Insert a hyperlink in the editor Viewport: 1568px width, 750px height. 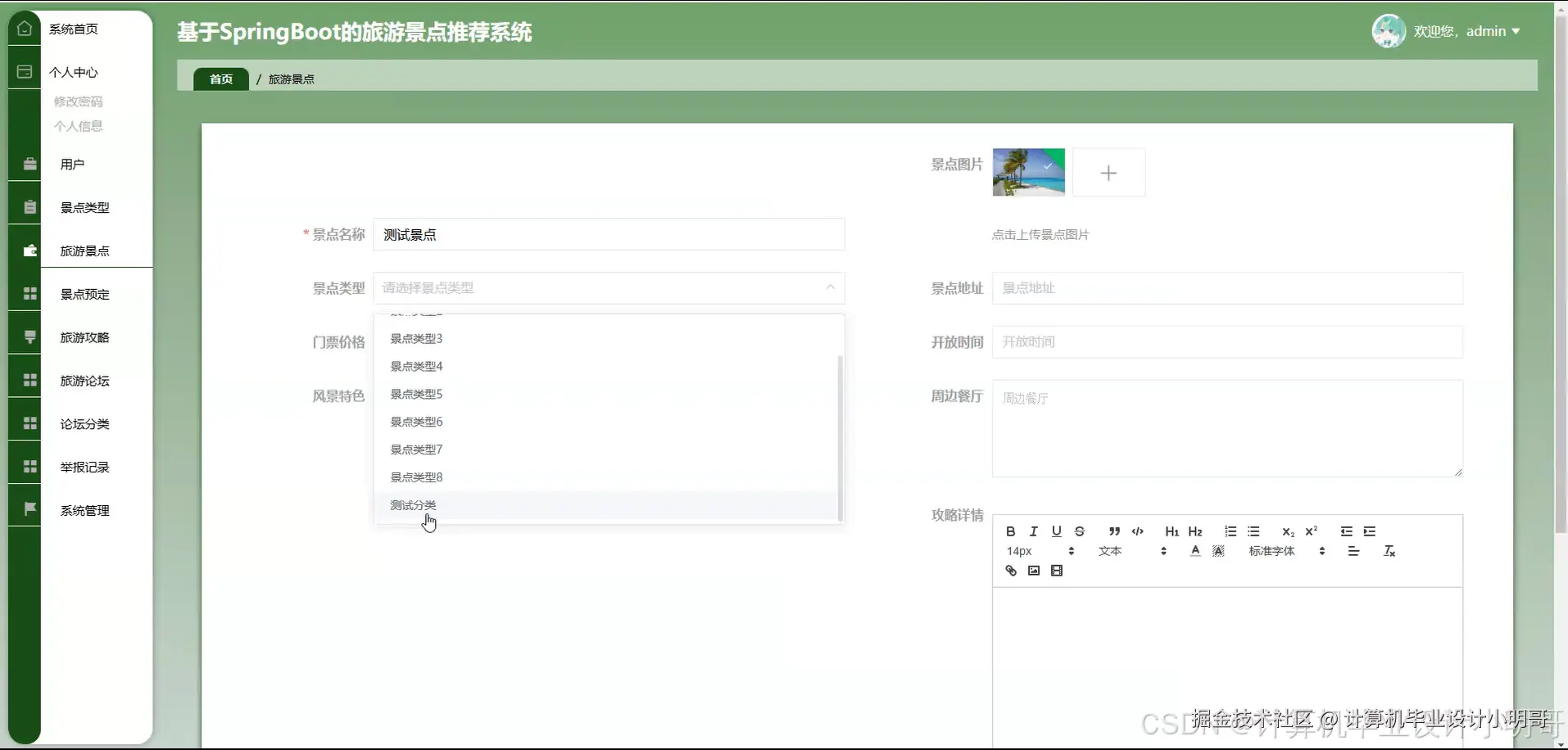(1009, 570)
